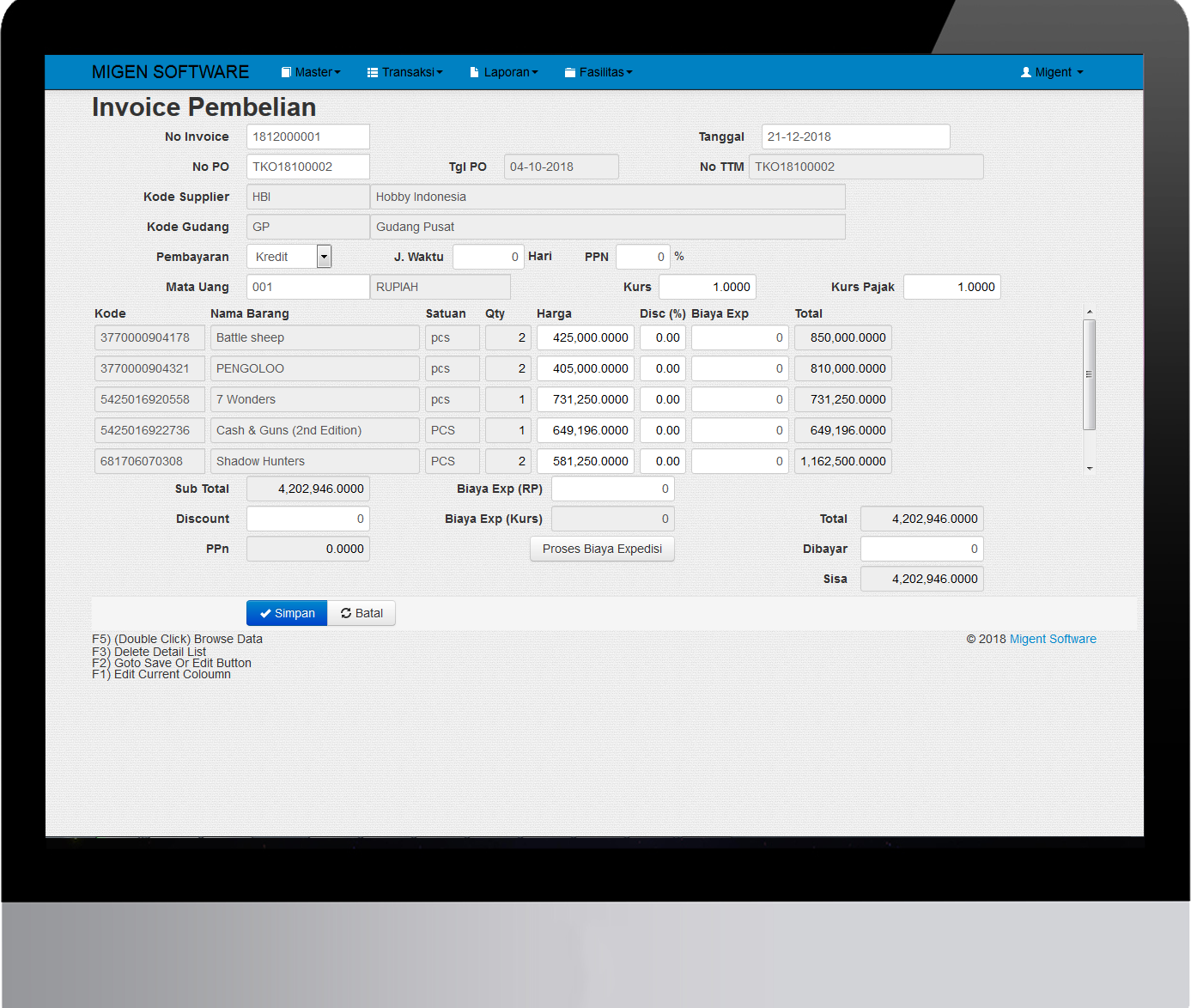Select the 'PENGOLOO' name cell

coord(315,368)
